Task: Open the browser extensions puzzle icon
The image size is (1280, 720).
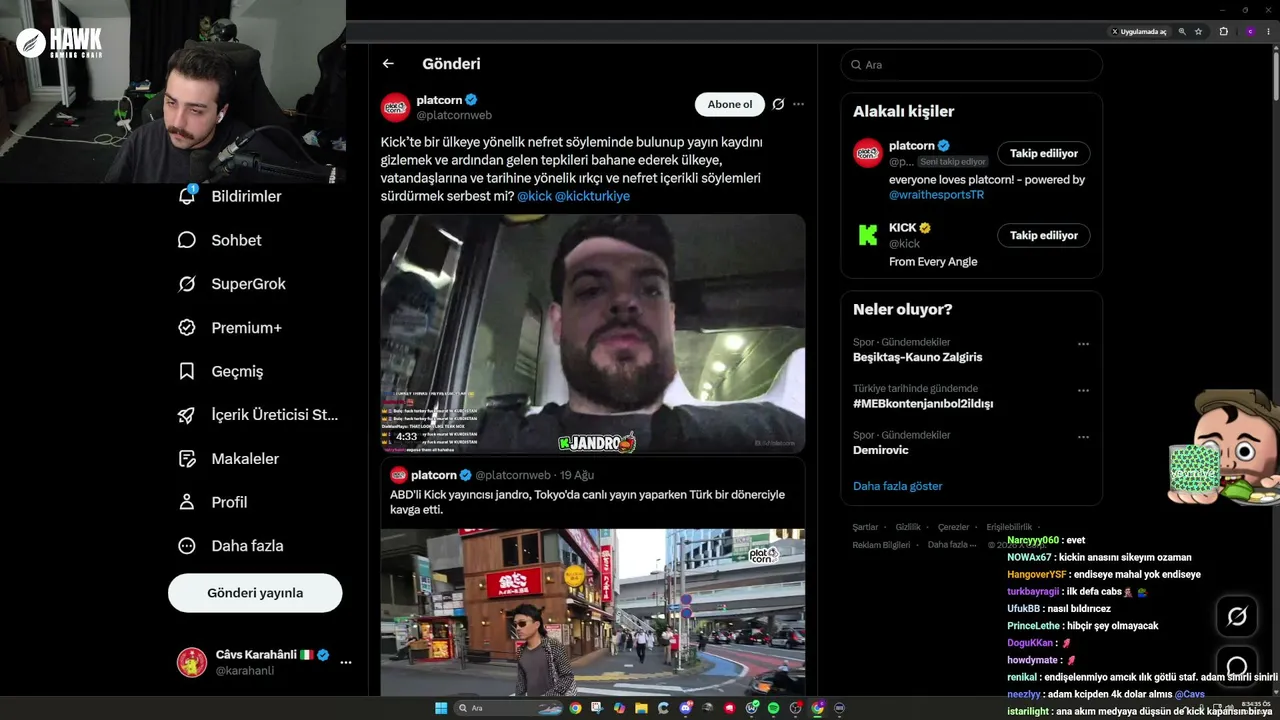Action: coord(1223,32)
